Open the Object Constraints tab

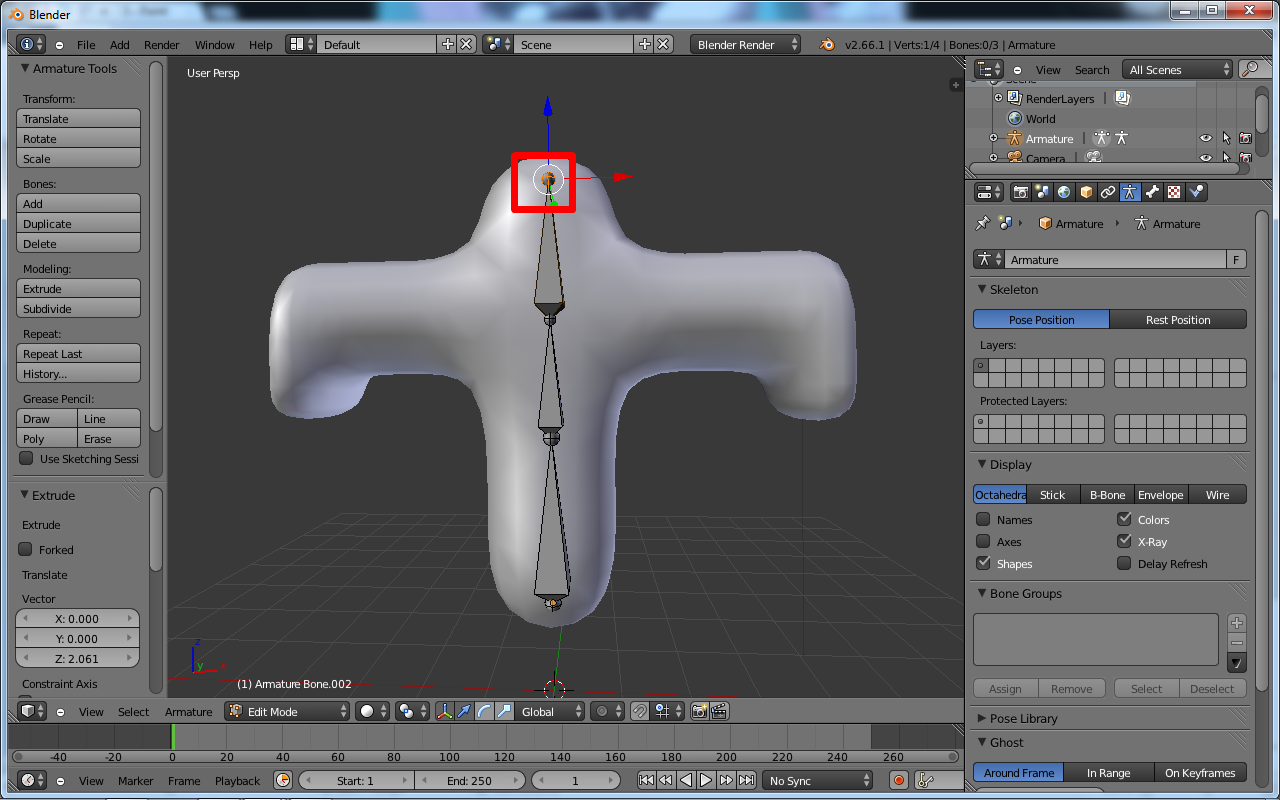1108,191
